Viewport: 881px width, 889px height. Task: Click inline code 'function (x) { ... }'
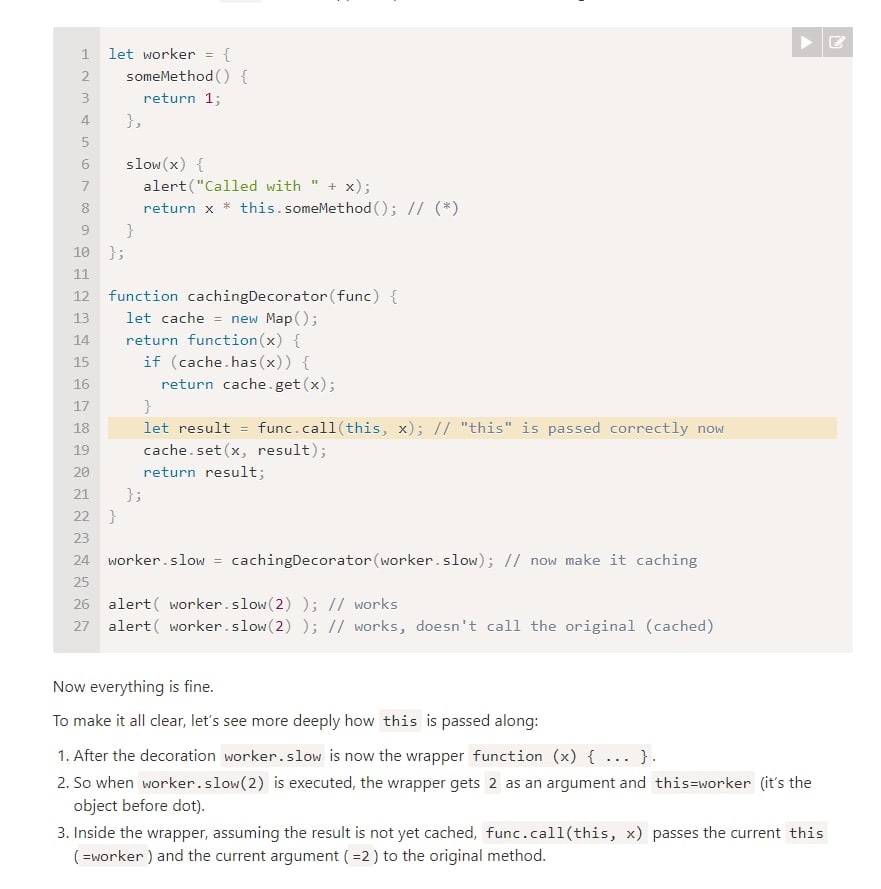pyautogui.click(x=560, y=756)
